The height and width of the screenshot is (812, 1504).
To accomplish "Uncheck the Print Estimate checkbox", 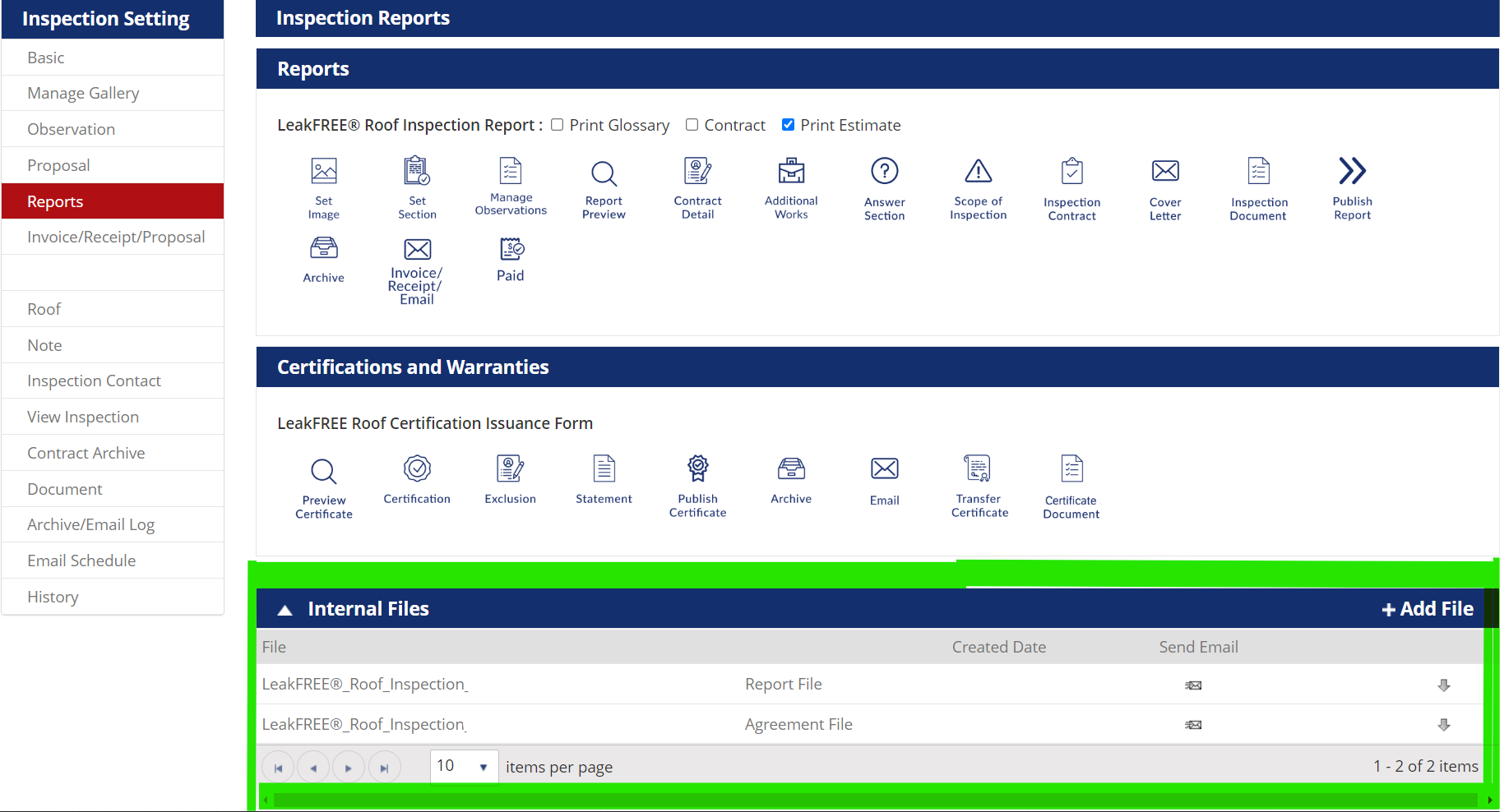I will pos(789,124).
